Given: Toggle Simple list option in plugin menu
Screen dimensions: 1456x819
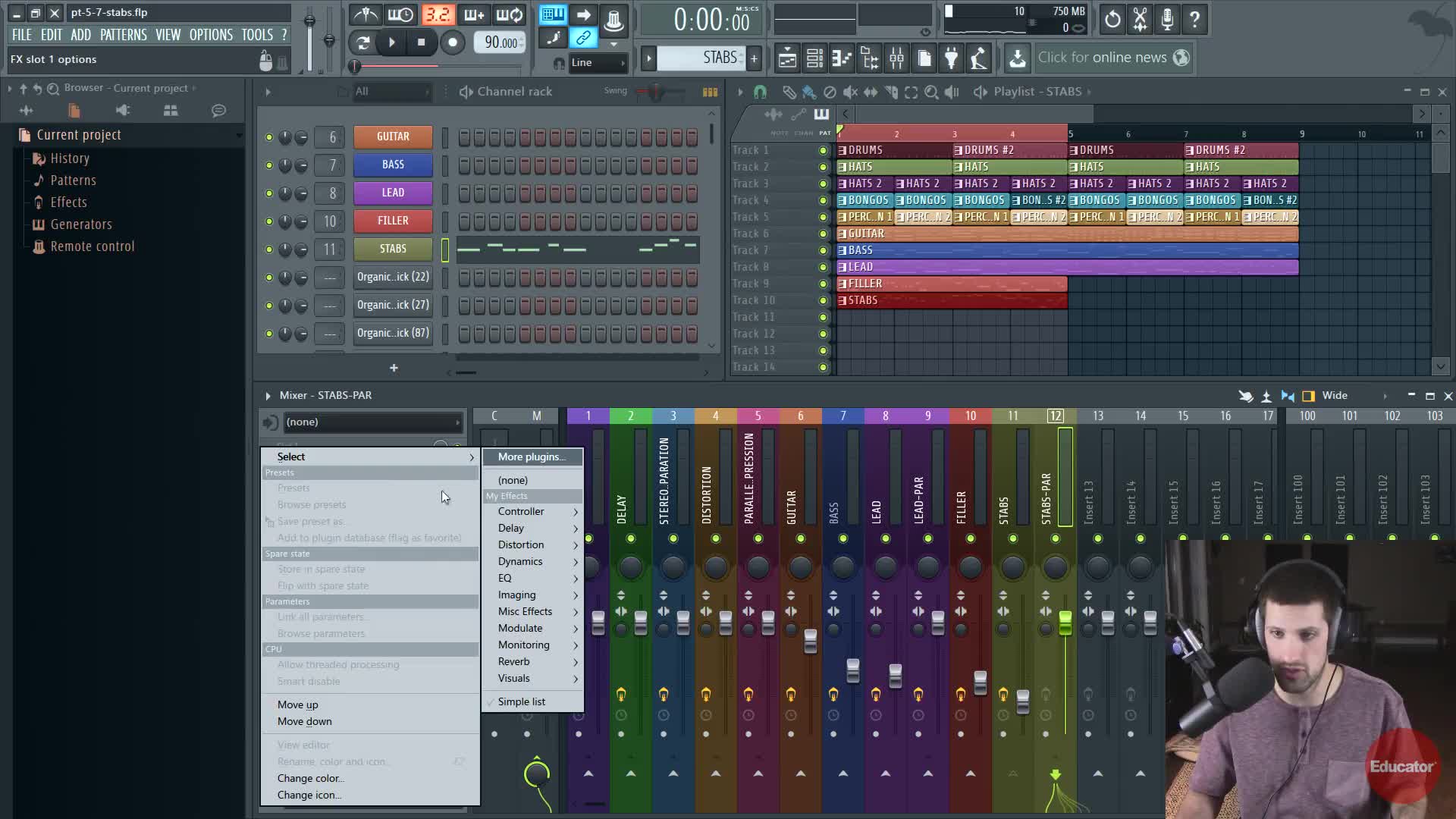Looking at the screenshot, I should (x=521, y=701).
